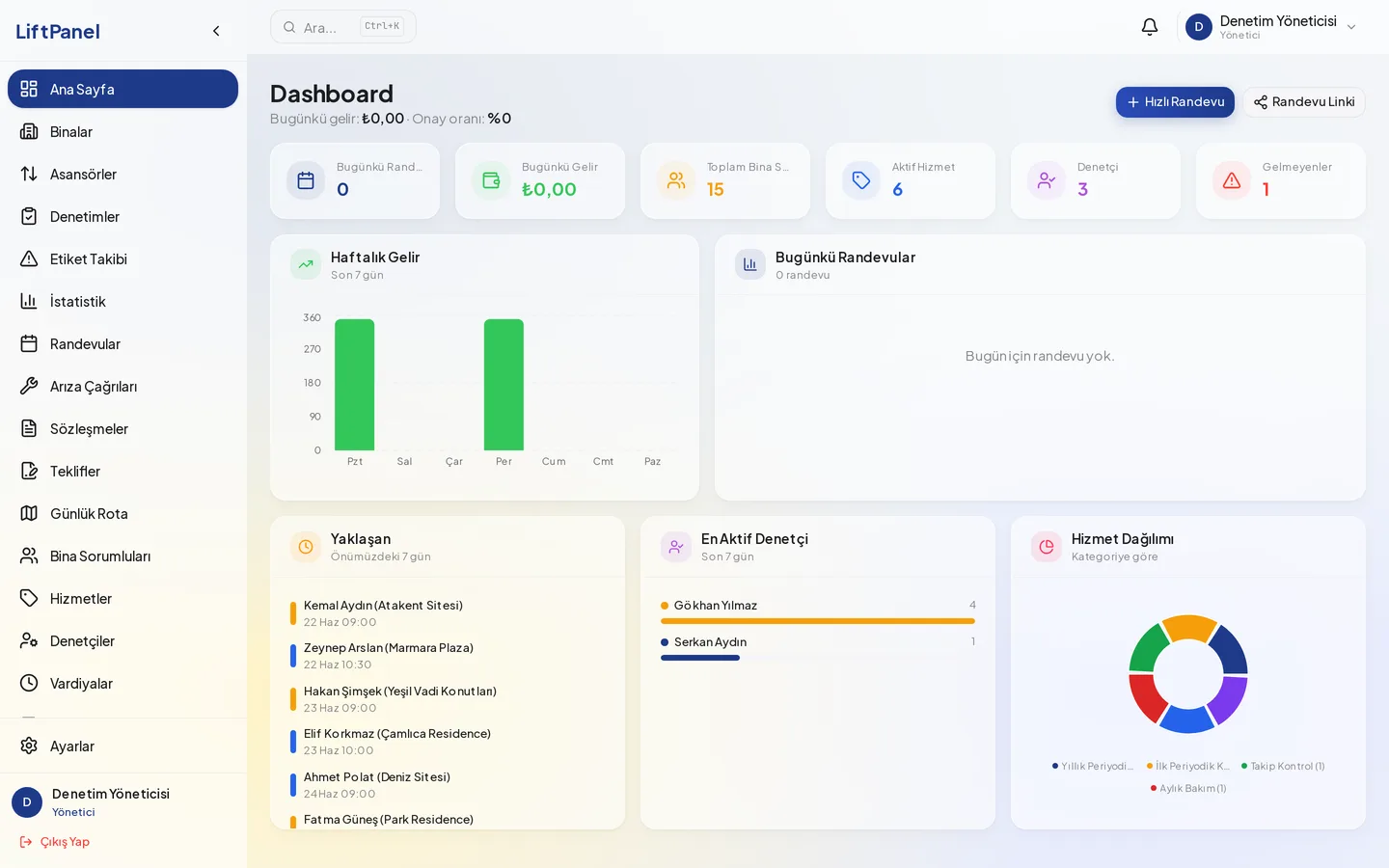
Task: Click the Arıza Çağrıları wrench icon
Action: (29, 386)
